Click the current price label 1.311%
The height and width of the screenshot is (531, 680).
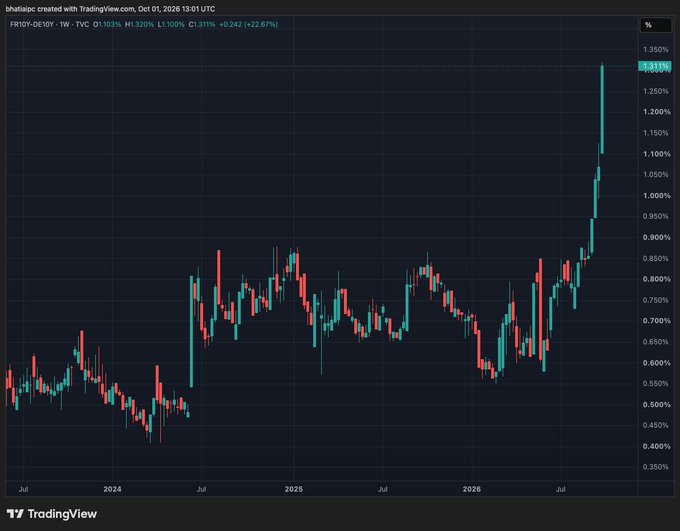(655, 66)
